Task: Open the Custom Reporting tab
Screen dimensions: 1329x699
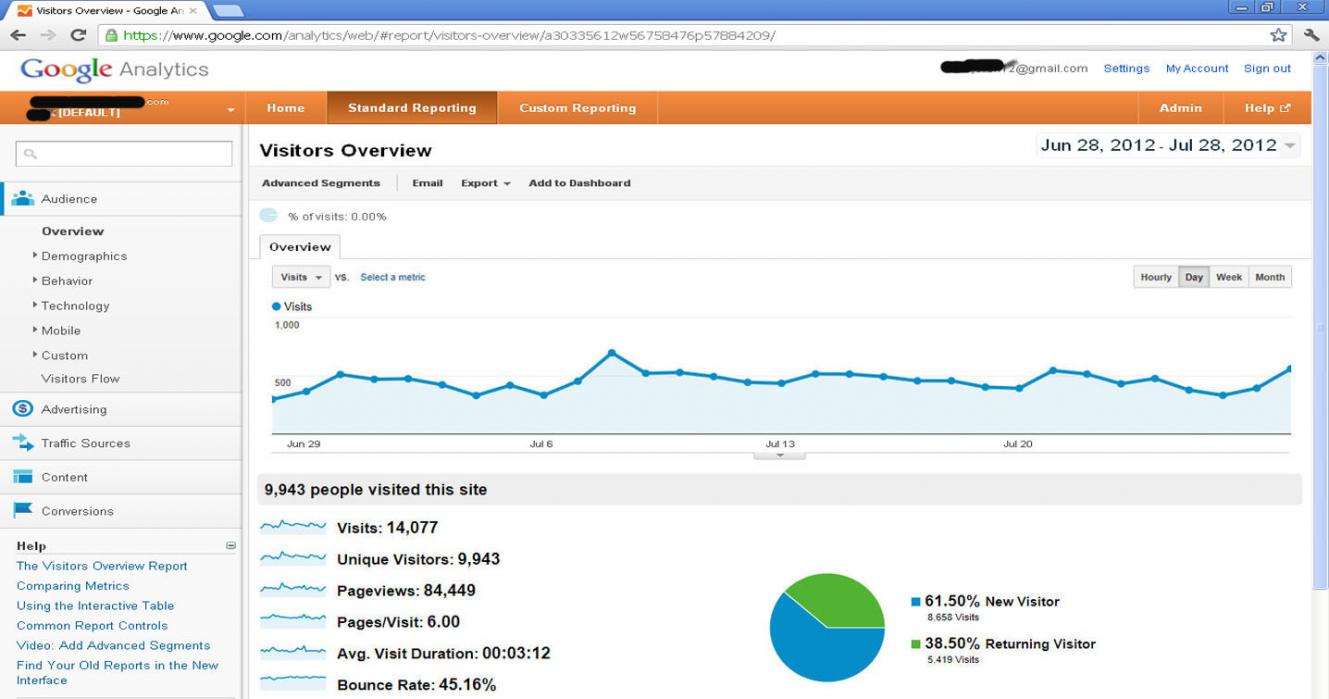Action: click(578, 108)
